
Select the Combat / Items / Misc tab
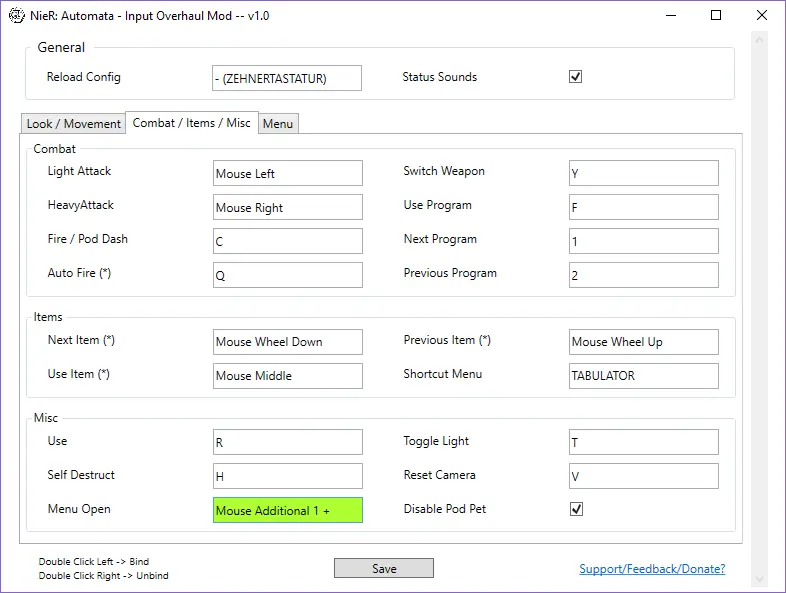point(191,123)
